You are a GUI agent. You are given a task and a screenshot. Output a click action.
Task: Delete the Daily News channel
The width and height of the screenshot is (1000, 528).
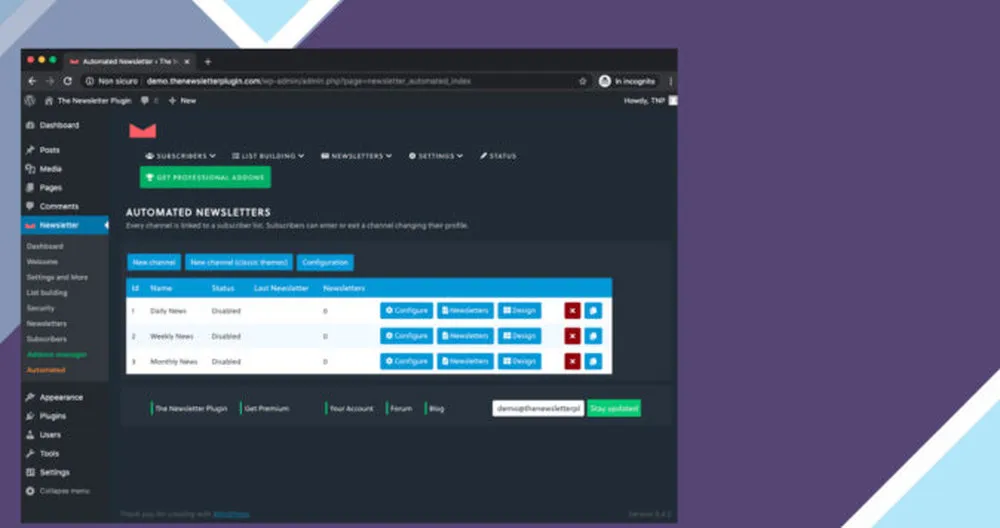click(572, 311)
